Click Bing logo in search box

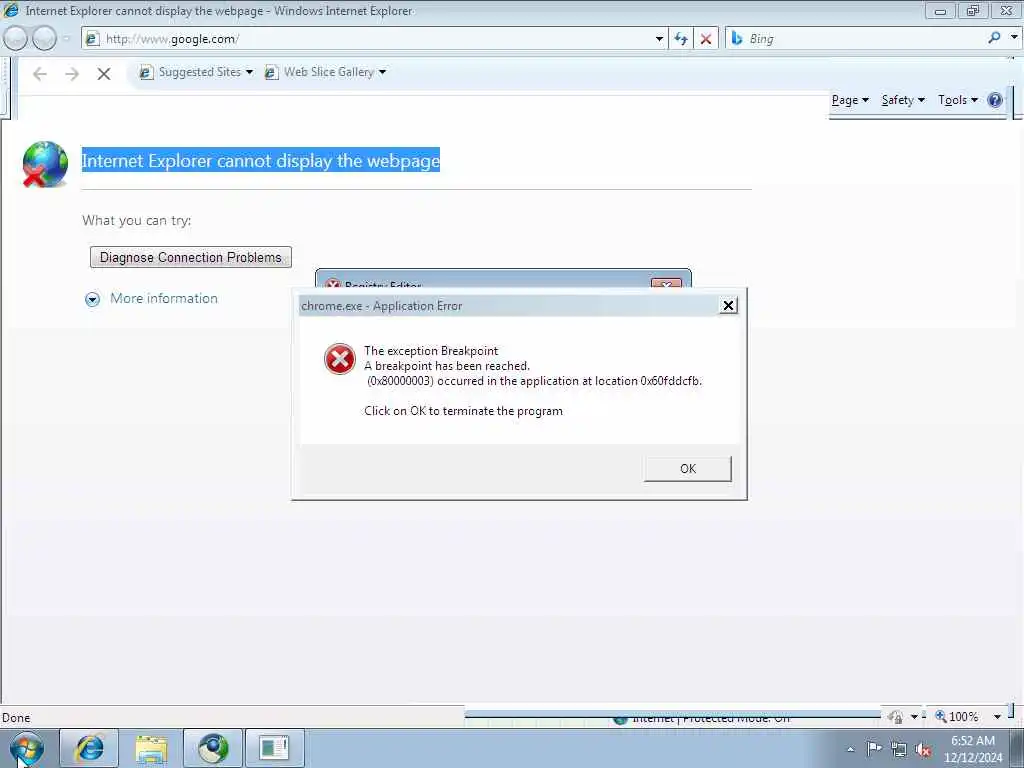click(737, 39)
